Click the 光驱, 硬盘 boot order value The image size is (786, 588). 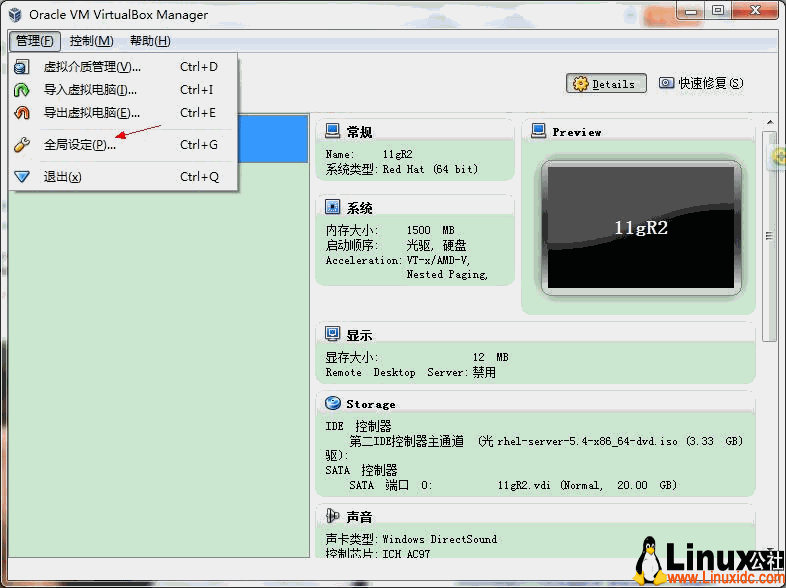click(x=436, y=245)
